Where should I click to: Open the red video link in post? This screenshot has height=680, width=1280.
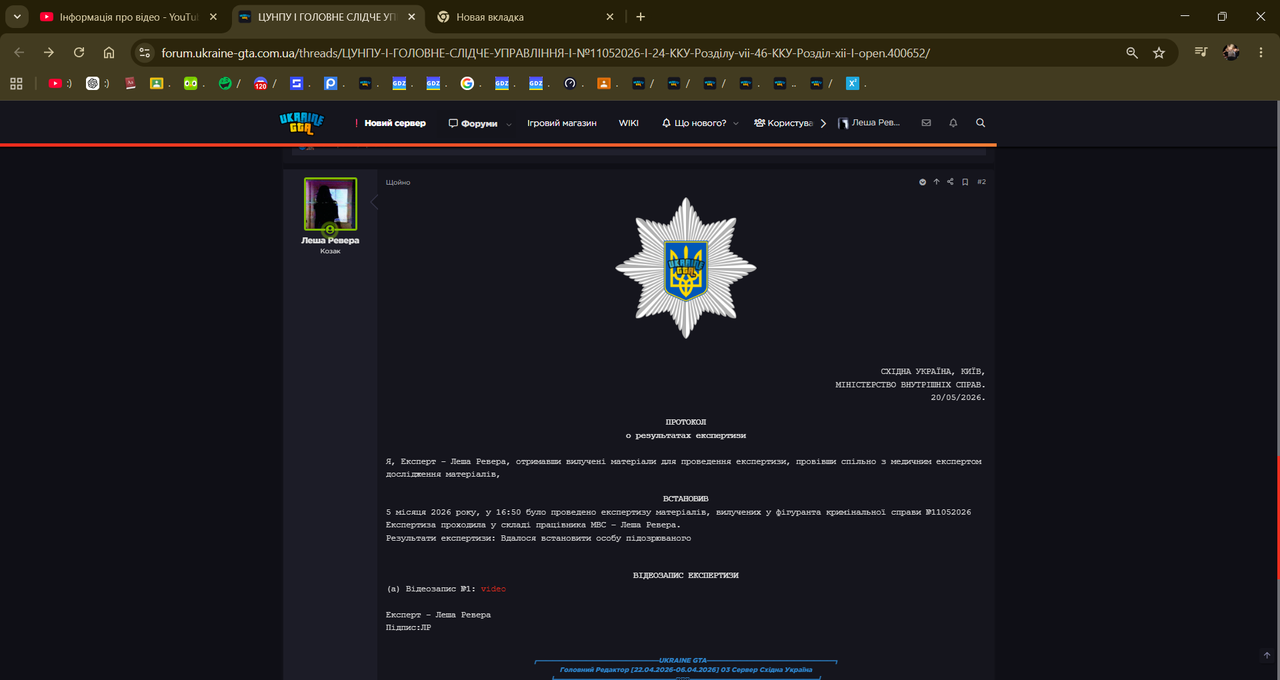coord(493,589)
